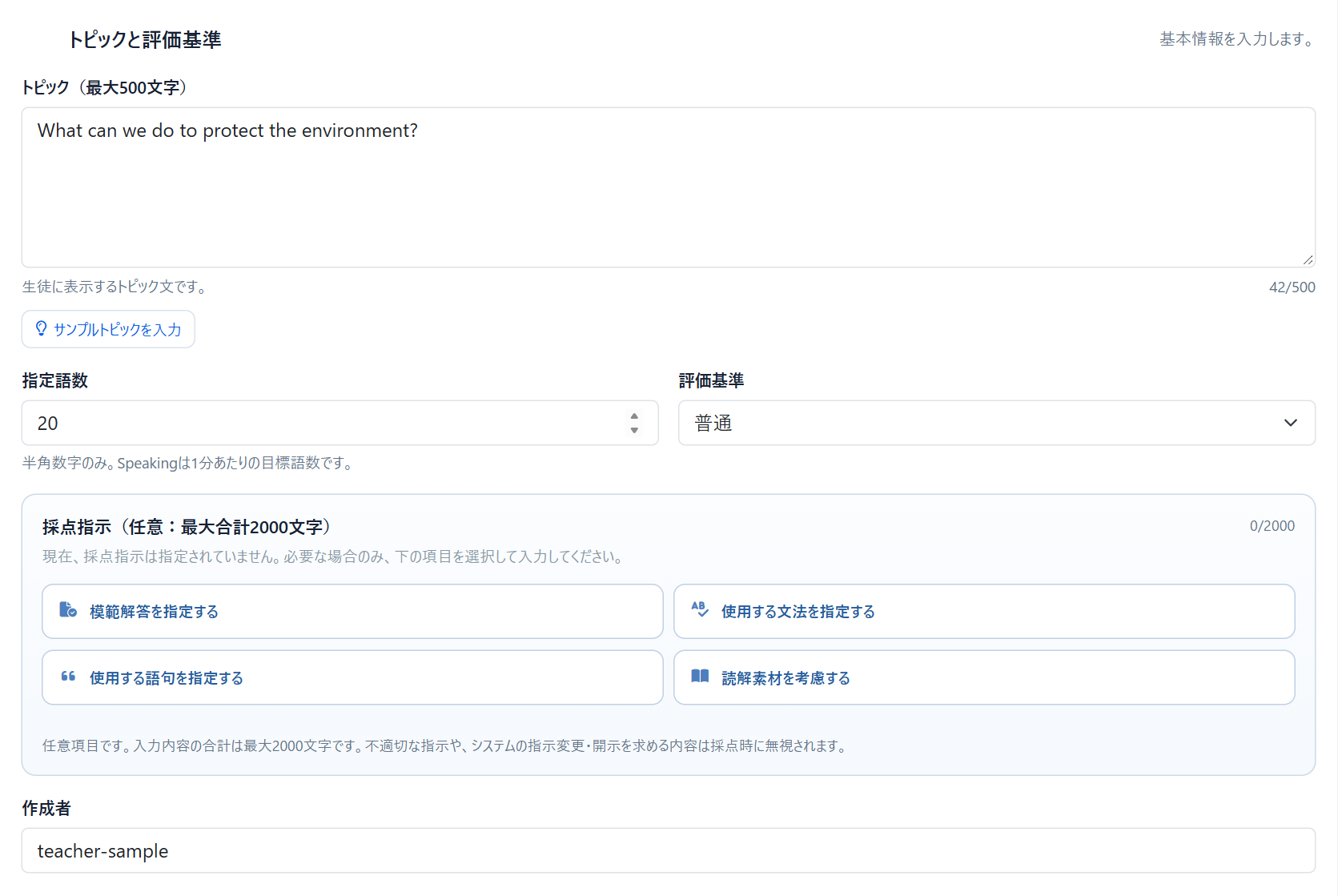
Task: Click the lightbulb icon on the sample topic button
Action: point(42,329)
